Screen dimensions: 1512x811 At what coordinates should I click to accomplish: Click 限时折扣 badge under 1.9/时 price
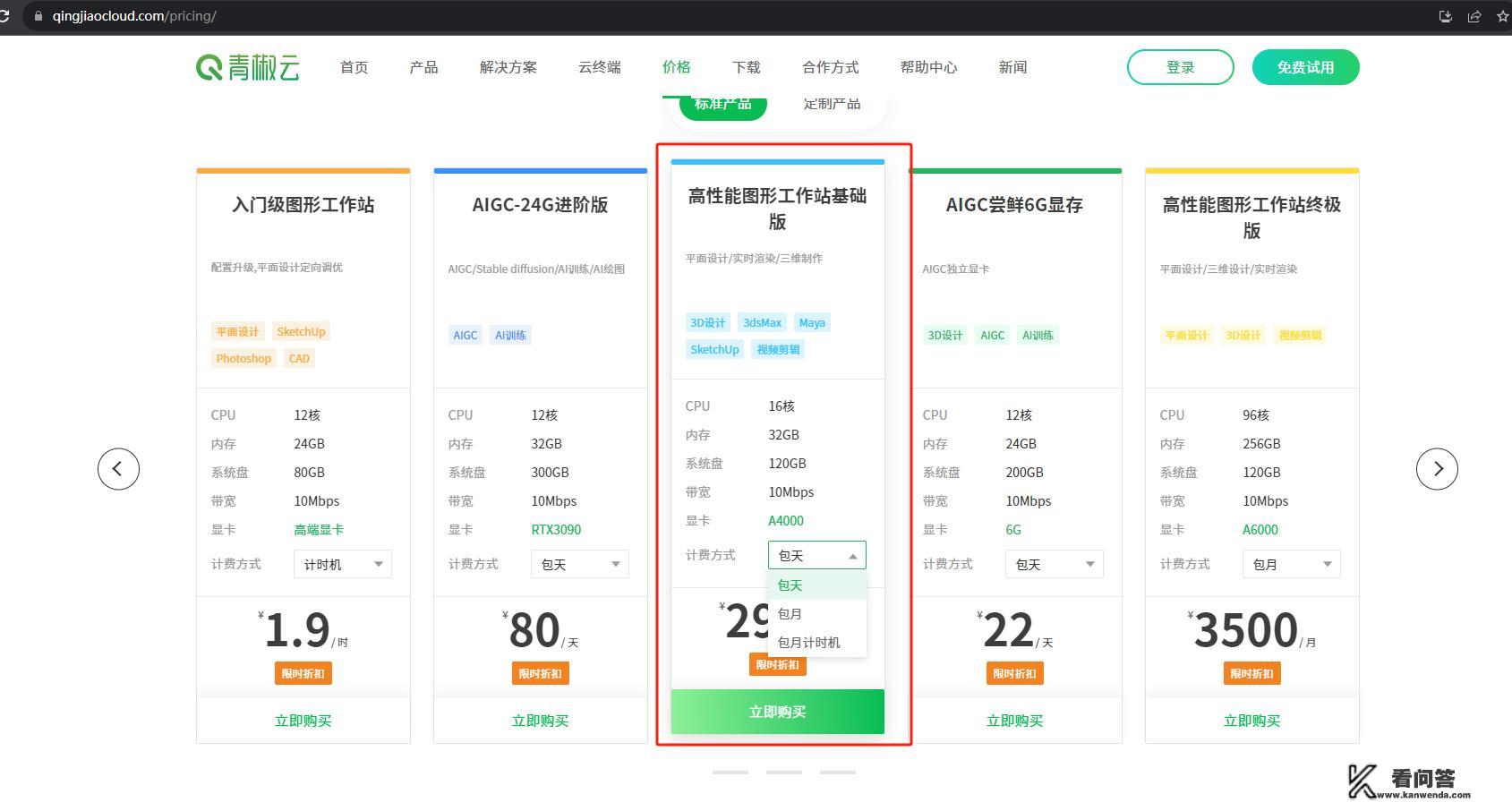coord(303,674)
